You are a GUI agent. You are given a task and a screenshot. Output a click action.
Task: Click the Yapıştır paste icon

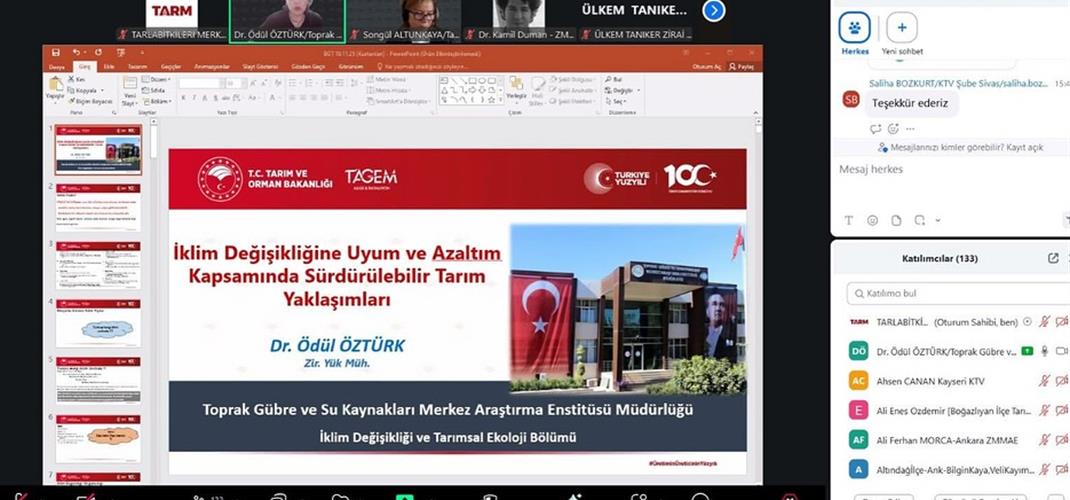[55, 85]
